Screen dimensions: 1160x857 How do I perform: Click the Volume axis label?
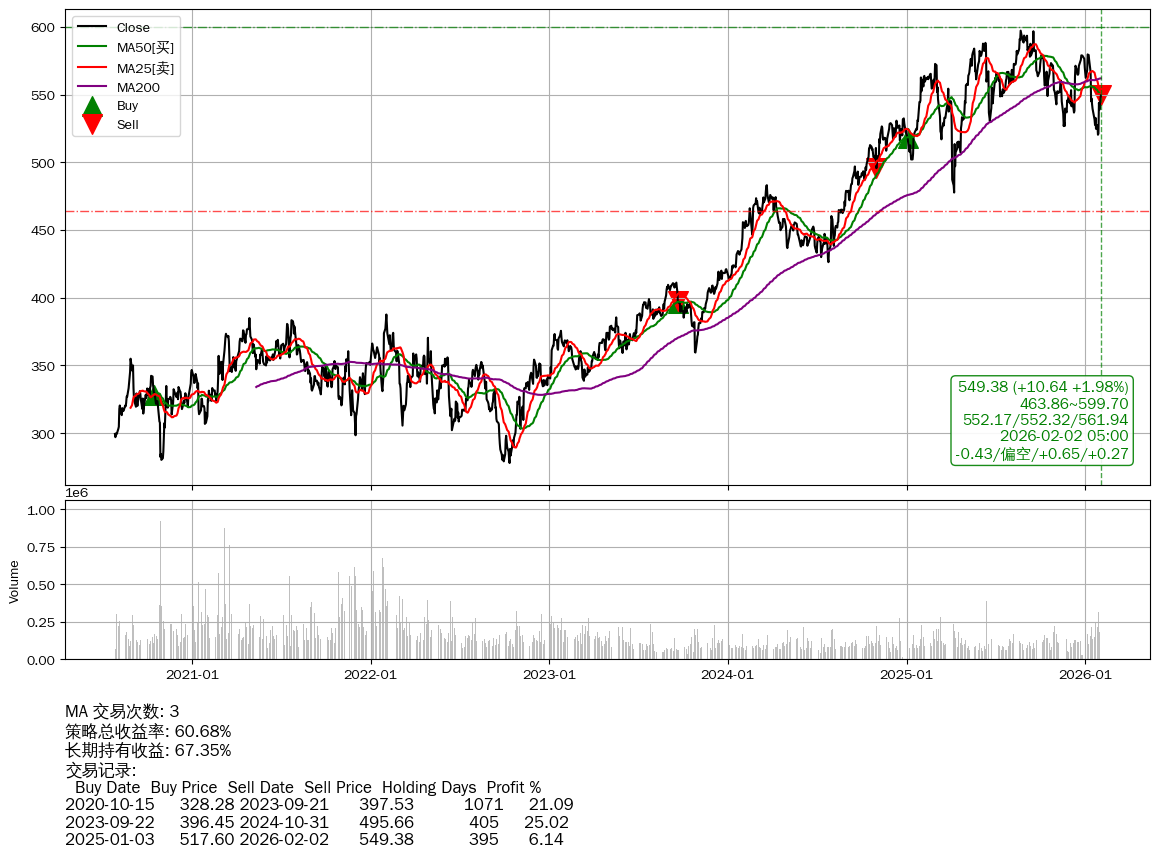pos(14,582)
